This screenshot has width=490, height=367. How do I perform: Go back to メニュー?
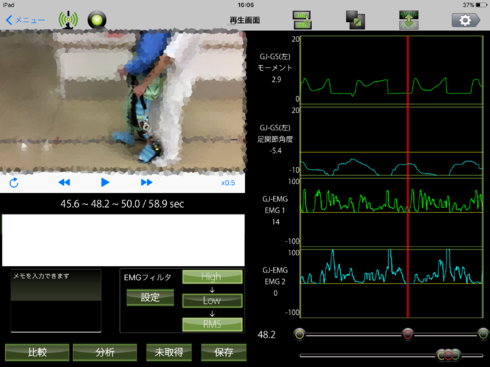pyautogui.click(x=25, y=20)
